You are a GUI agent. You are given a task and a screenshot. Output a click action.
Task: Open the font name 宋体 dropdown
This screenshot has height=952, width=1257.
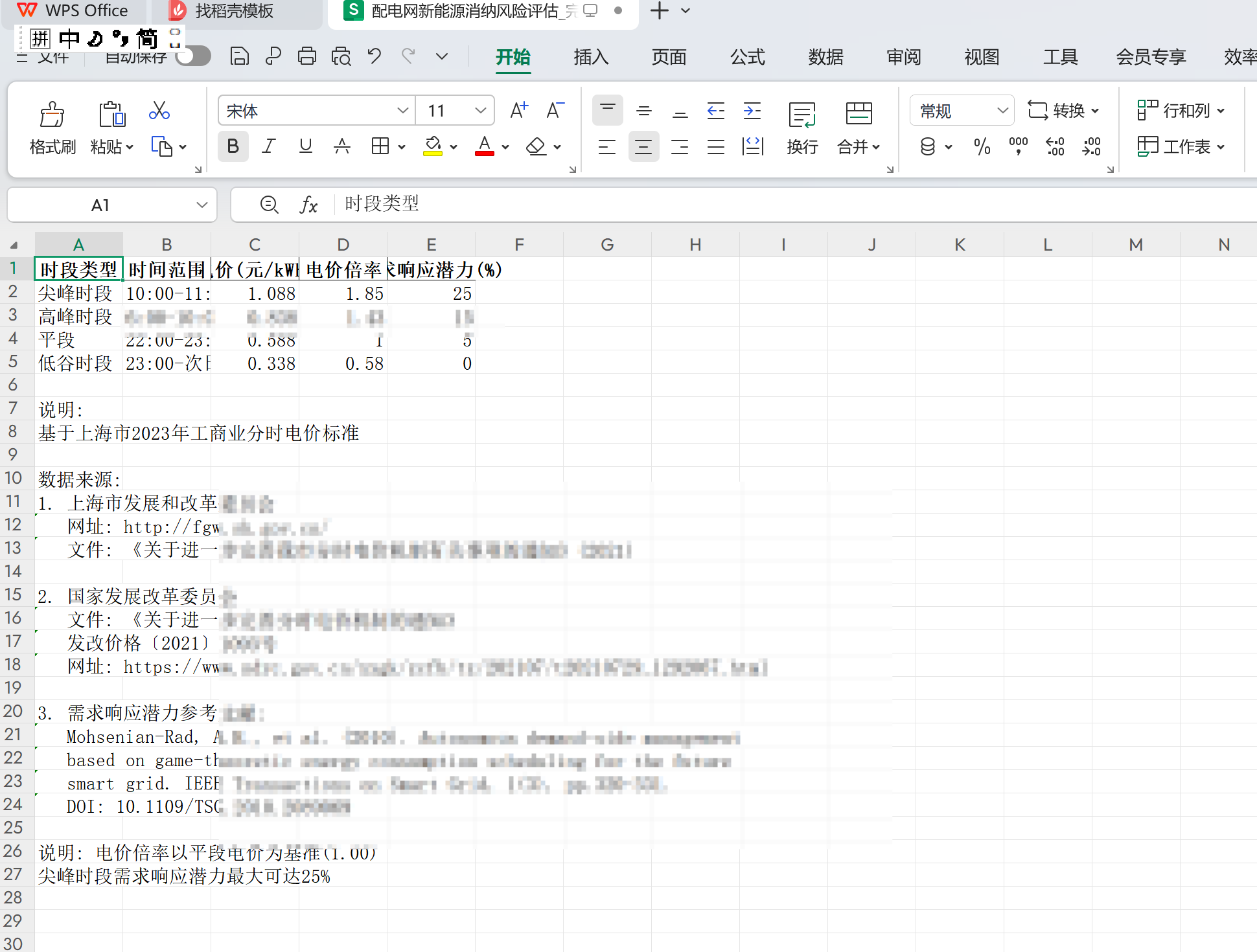[402, 111]
